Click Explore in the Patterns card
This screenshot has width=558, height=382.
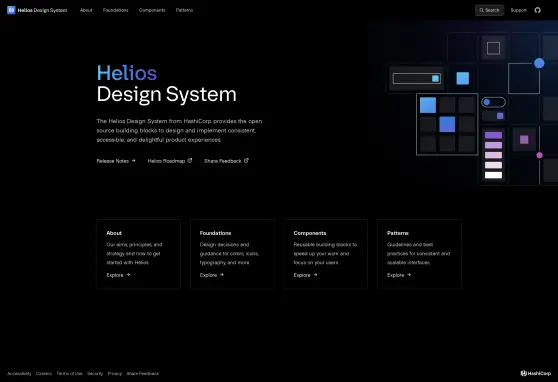(x=399, y=275)
